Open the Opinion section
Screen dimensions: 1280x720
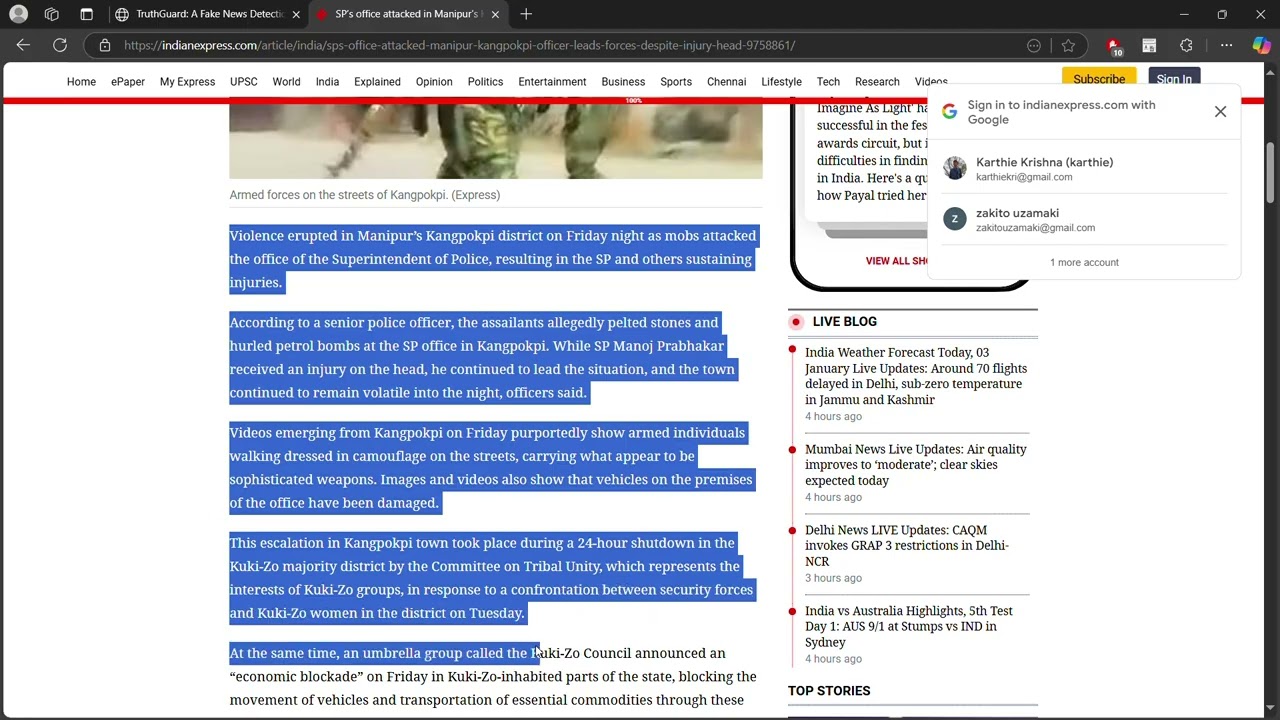434,82
